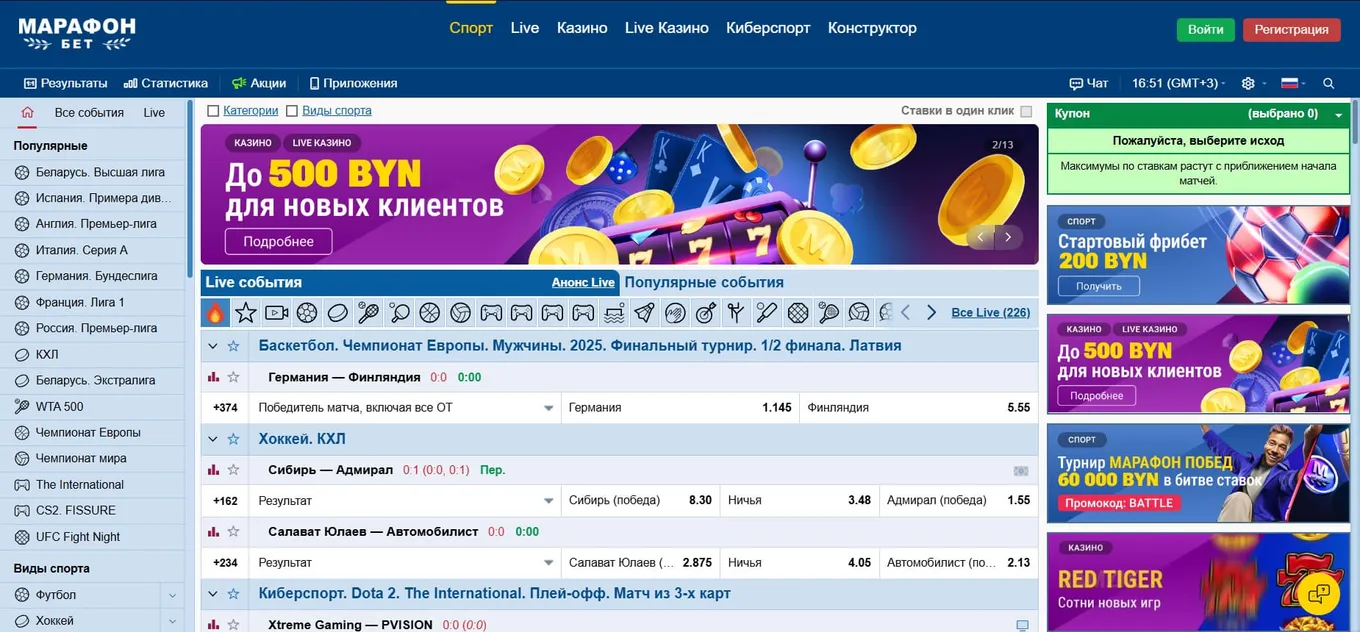
Task: Filter live events by video broadcast icon
Action: (277, 313)
